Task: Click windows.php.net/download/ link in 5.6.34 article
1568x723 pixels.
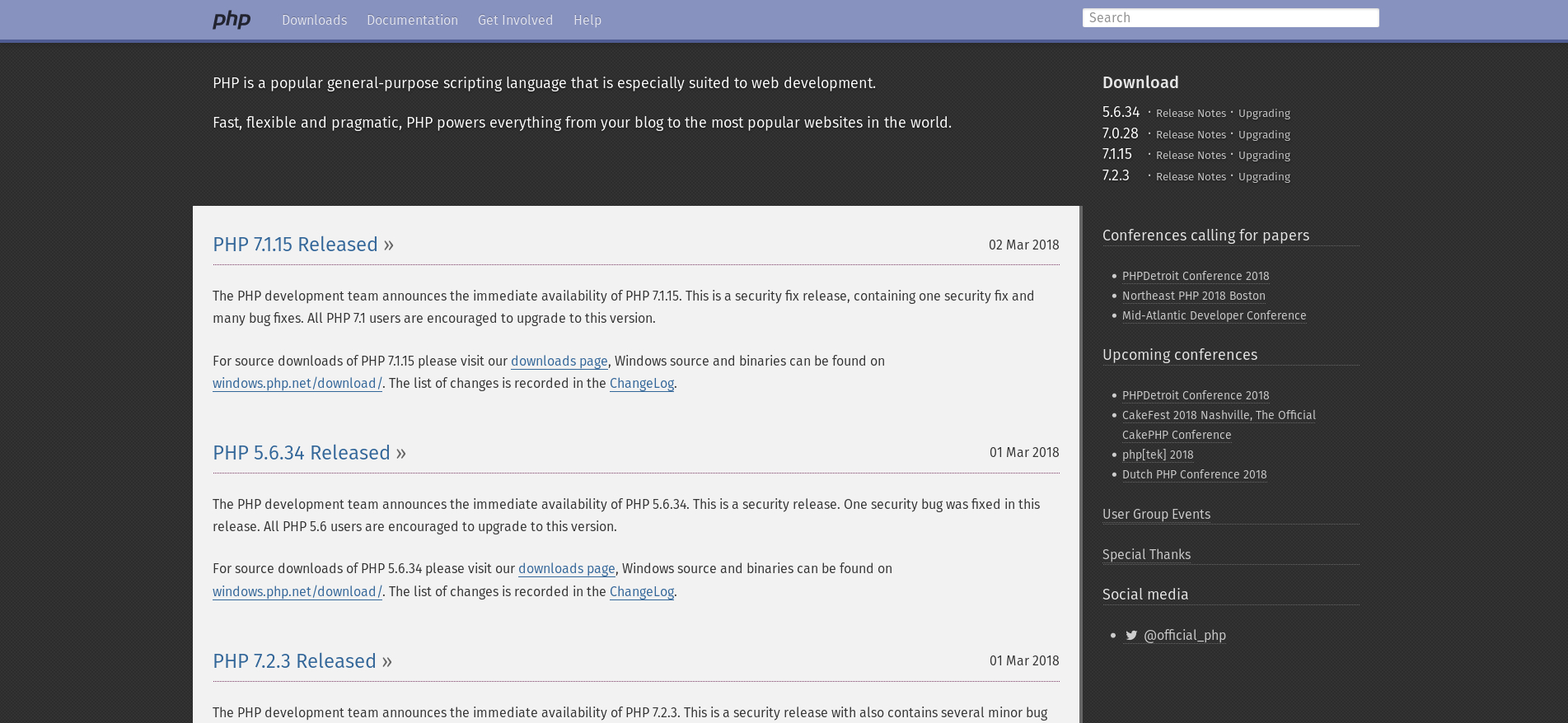Action: click(x=297, y=592)
